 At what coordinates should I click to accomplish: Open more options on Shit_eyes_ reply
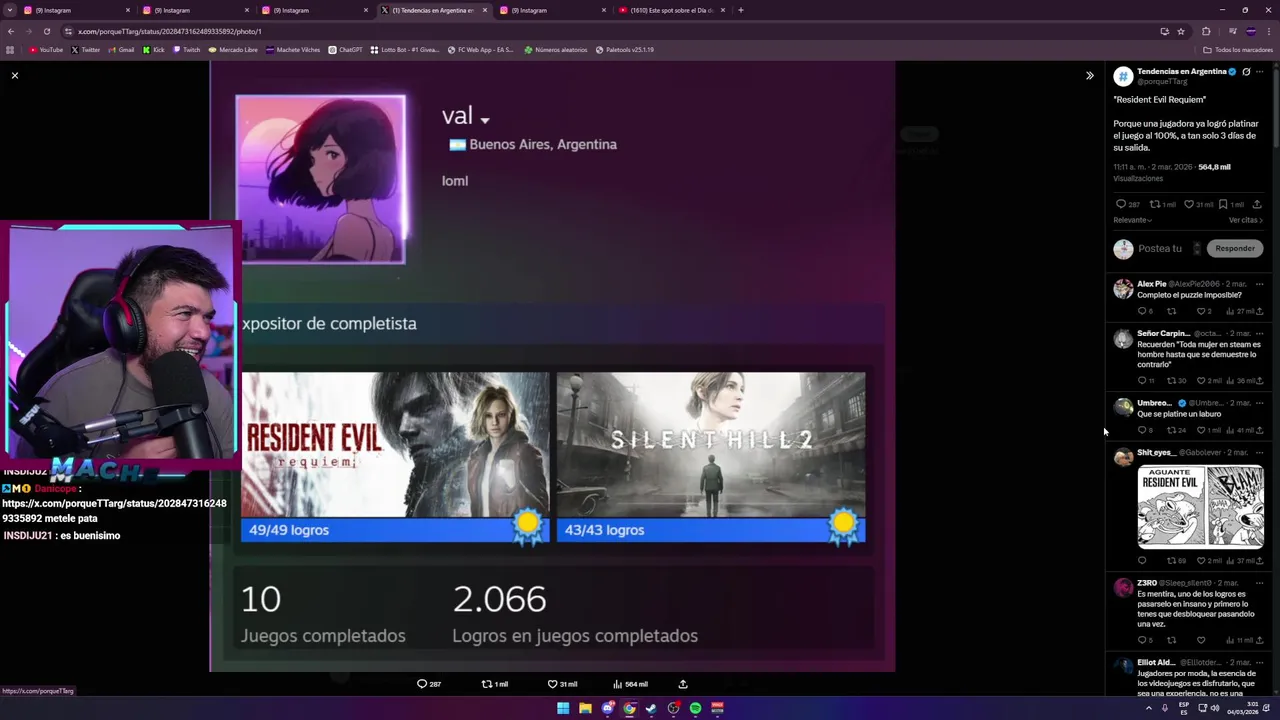(x=1260, y=453)
